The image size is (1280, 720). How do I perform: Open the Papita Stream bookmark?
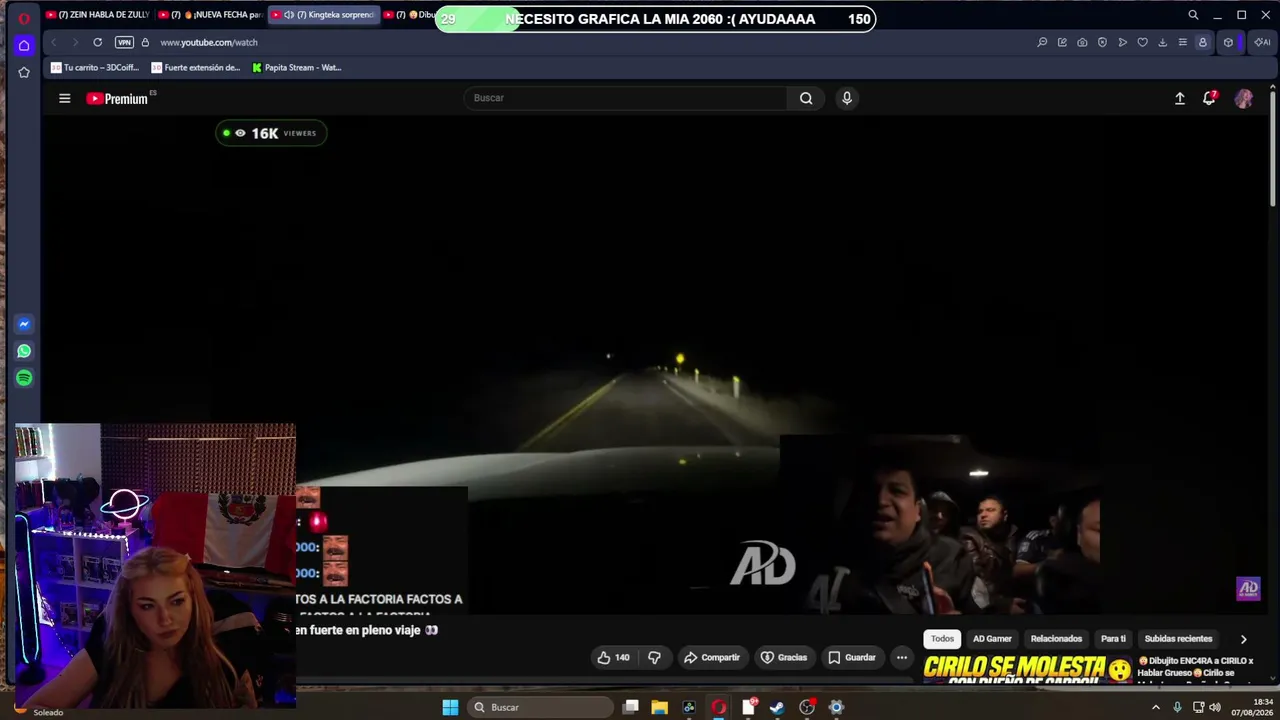297,68
